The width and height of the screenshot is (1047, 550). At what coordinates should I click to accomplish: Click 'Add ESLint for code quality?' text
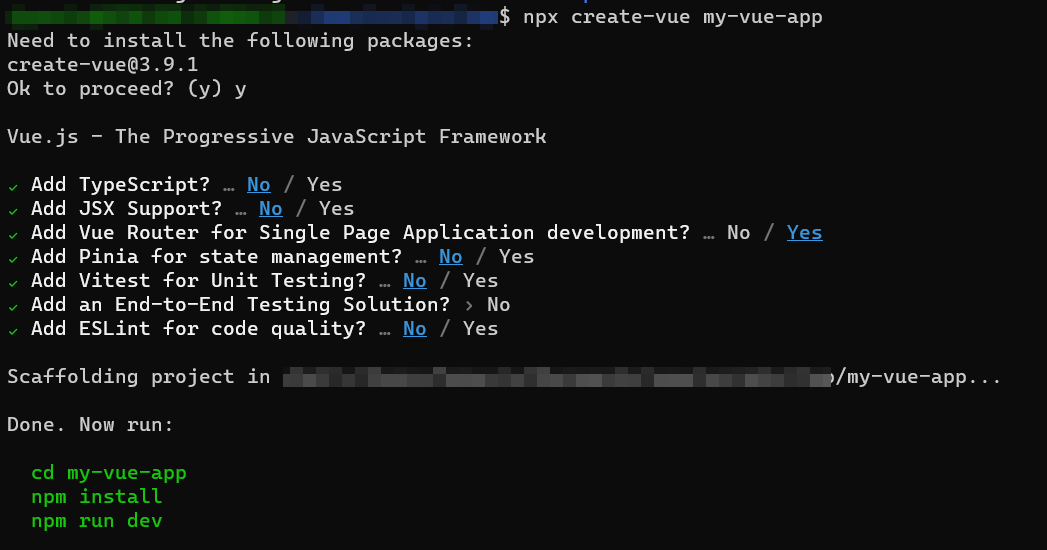pyautogui.click(x=198, y=329)
